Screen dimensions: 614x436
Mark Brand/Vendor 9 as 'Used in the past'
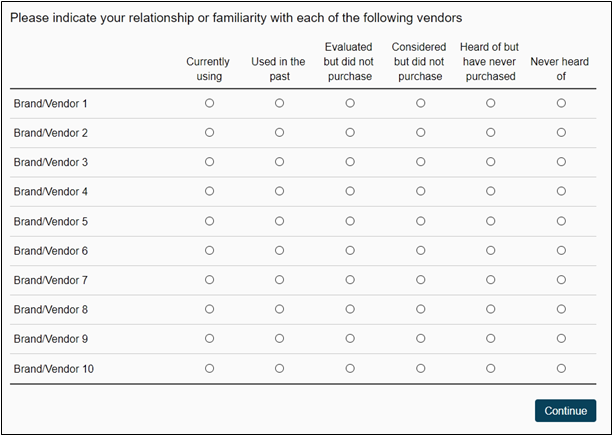click(280, 339)
